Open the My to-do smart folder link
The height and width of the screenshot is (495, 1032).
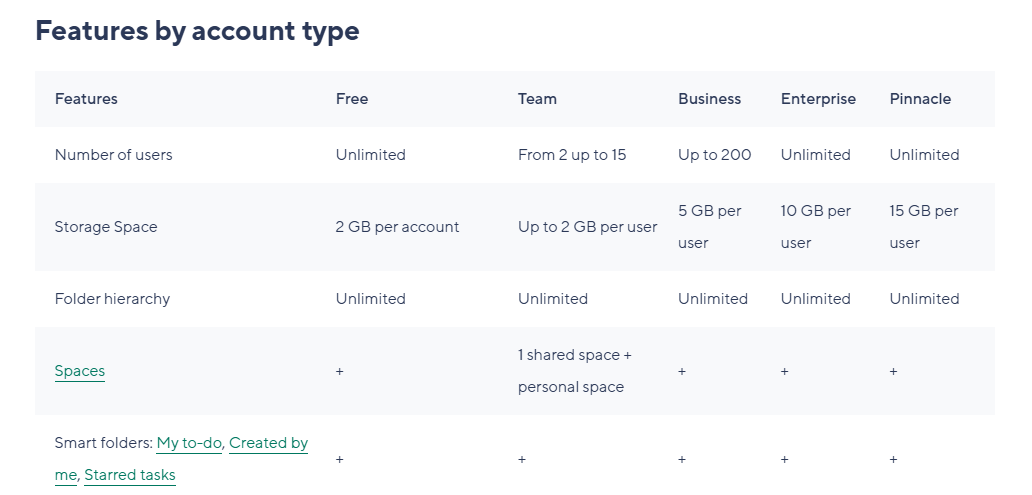[189, 443]
